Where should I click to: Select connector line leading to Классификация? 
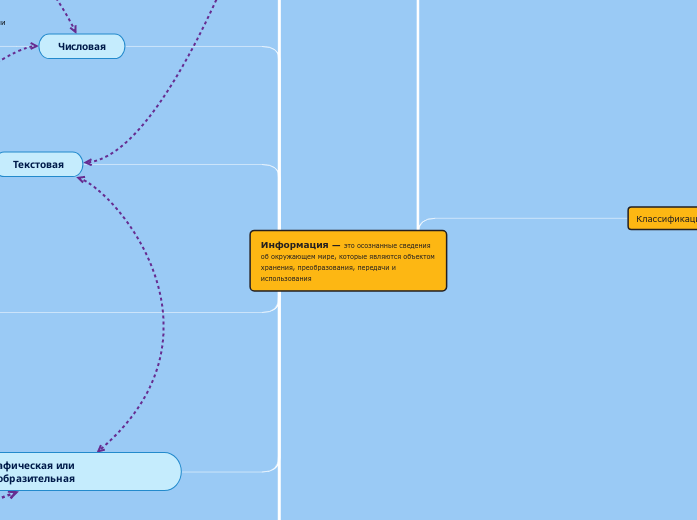(520, 218)
